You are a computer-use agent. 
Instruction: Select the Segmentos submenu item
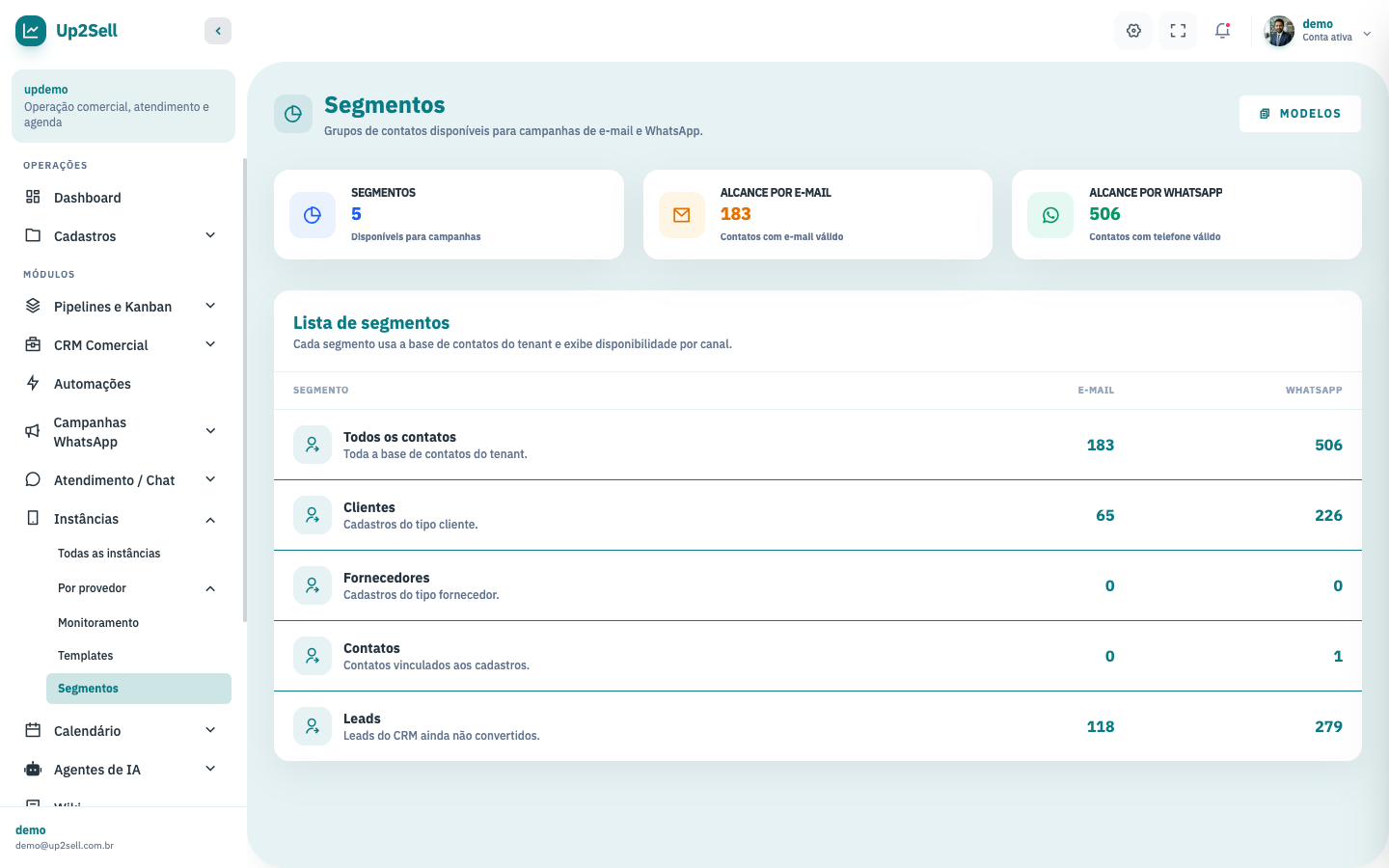point(139,689)
